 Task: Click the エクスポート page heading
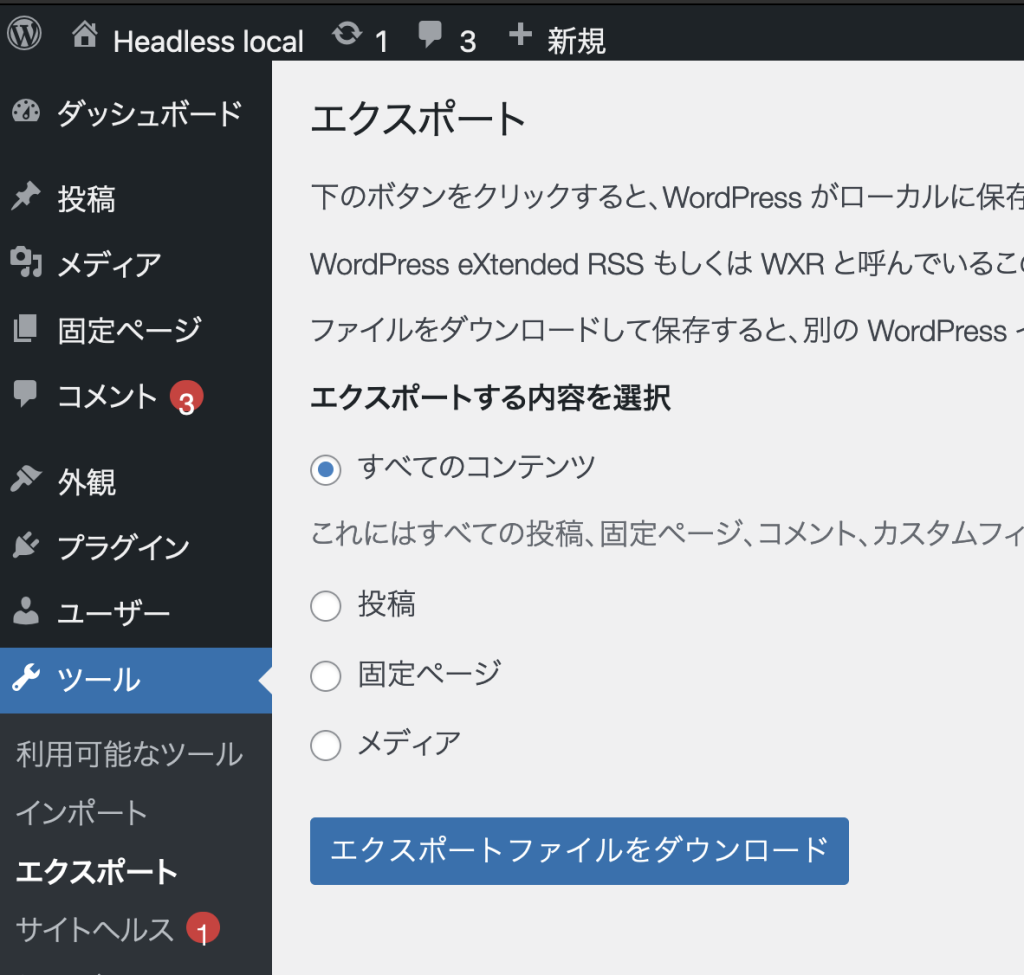(x=418, y=119)
